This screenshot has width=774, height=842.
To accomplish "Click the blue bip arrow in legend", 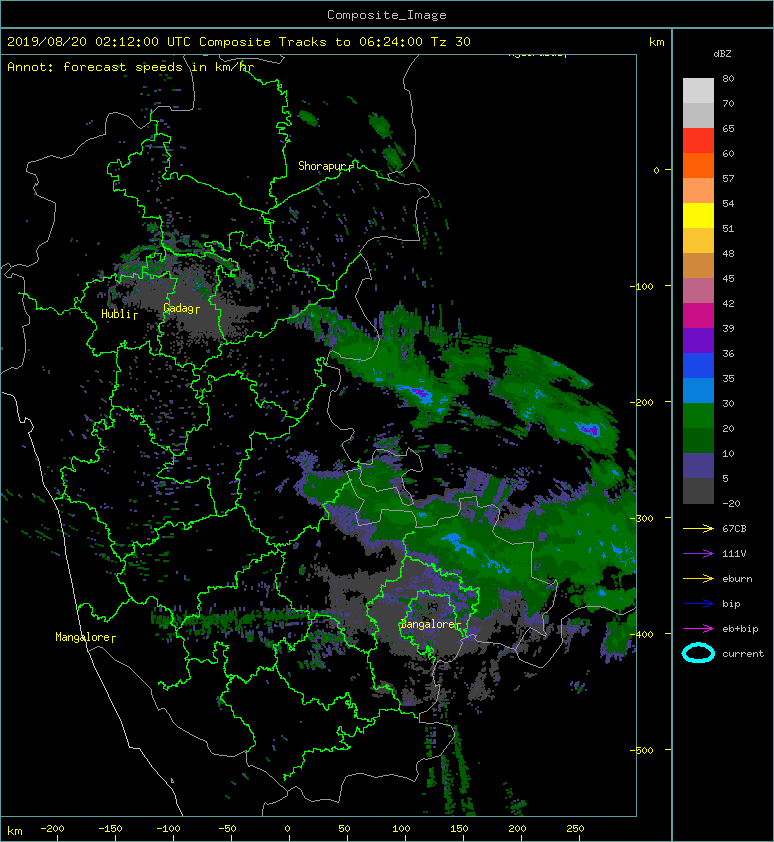I will point(698,604).
